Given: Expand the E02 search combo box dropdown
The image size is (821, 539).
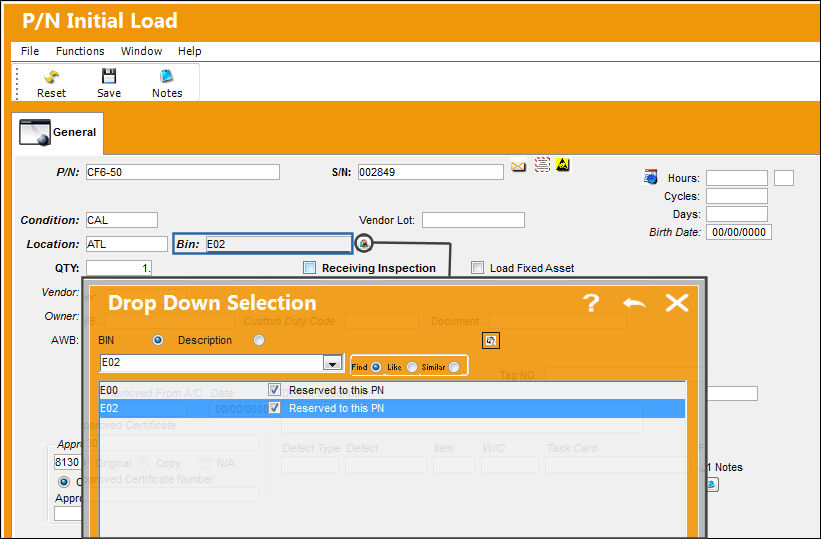Looking at the screenshot, I should 332,362.
